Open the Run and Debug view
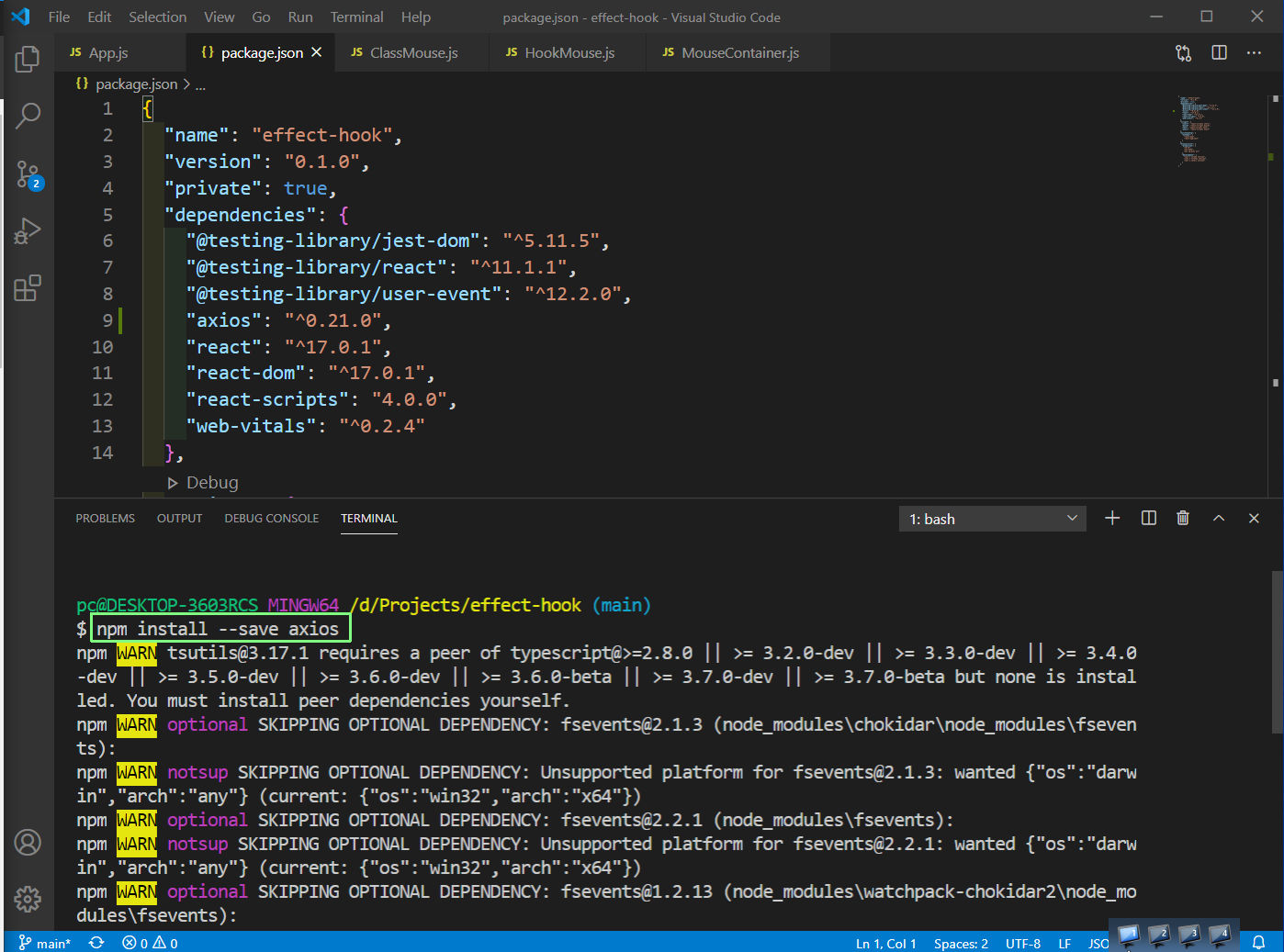 tap(28, 230)
